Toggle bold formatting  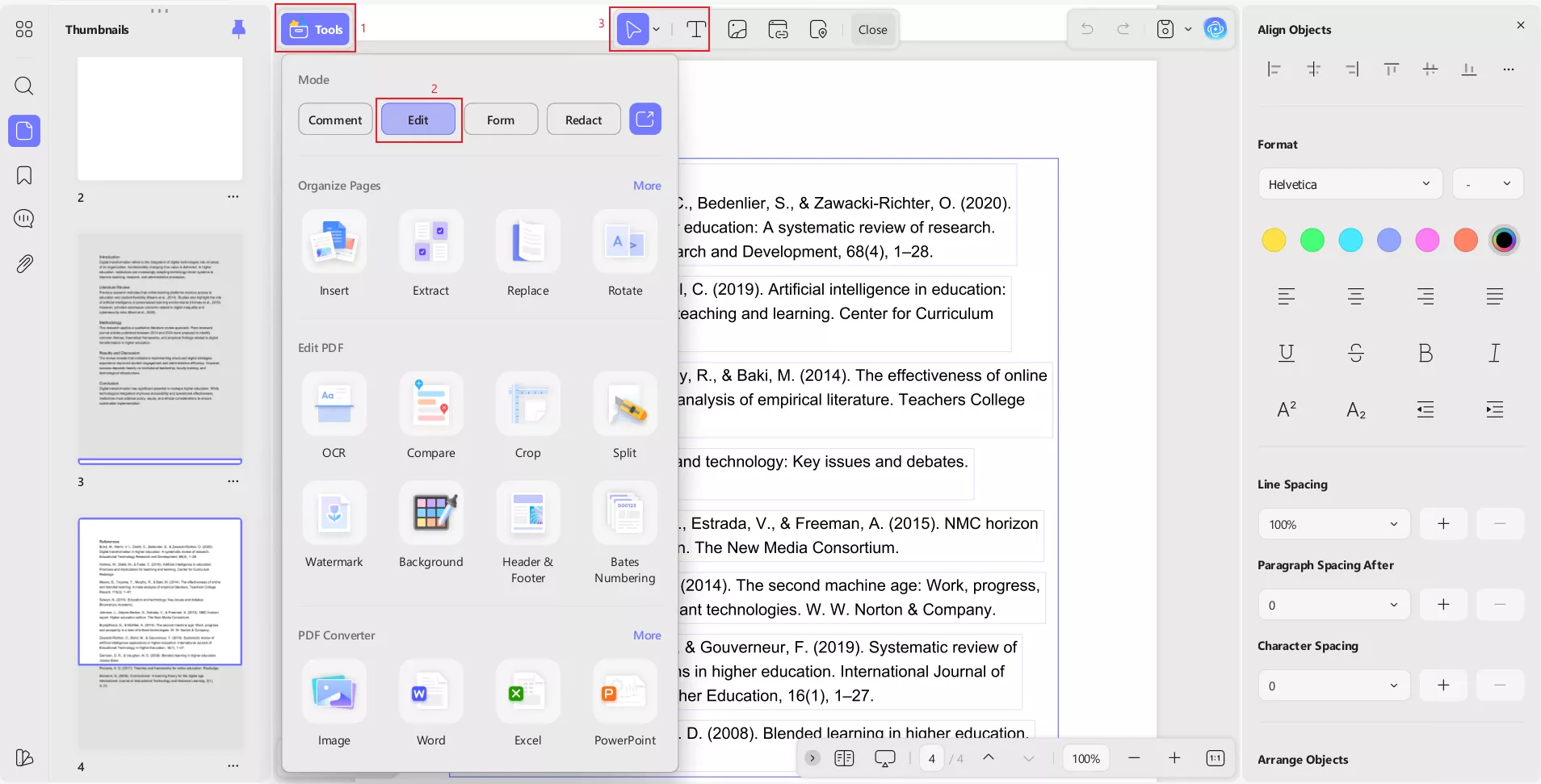(1426, 353)
